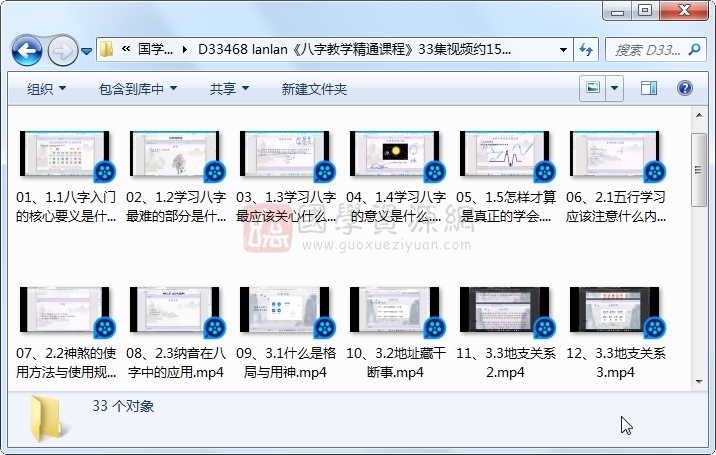Click the Forward navigation arrow
Screen dimensions: 716x455
click(63, 50)
